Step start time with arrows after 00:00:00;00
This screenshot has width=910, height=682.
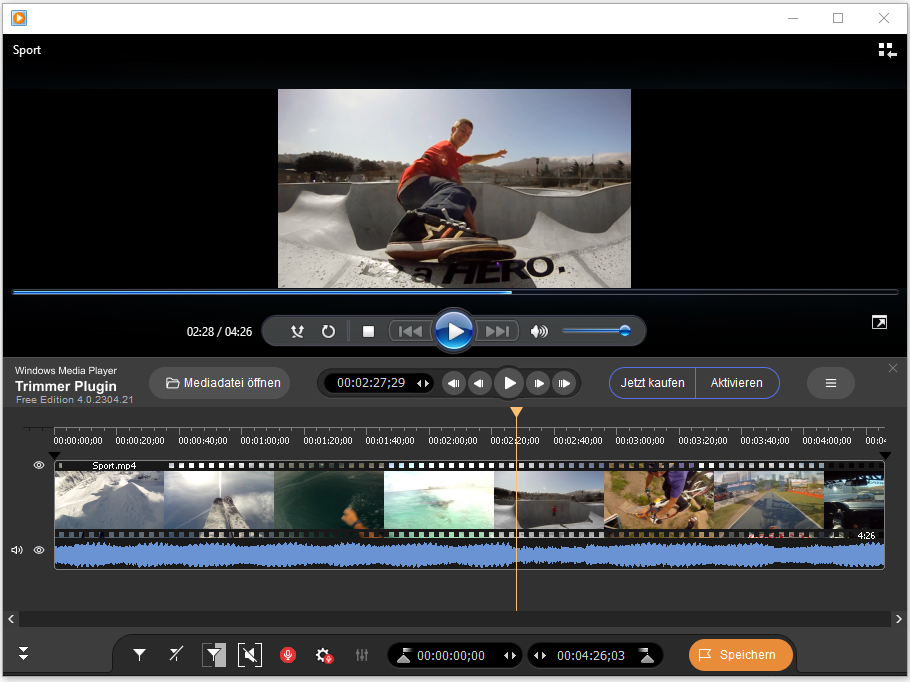(510, 655)
